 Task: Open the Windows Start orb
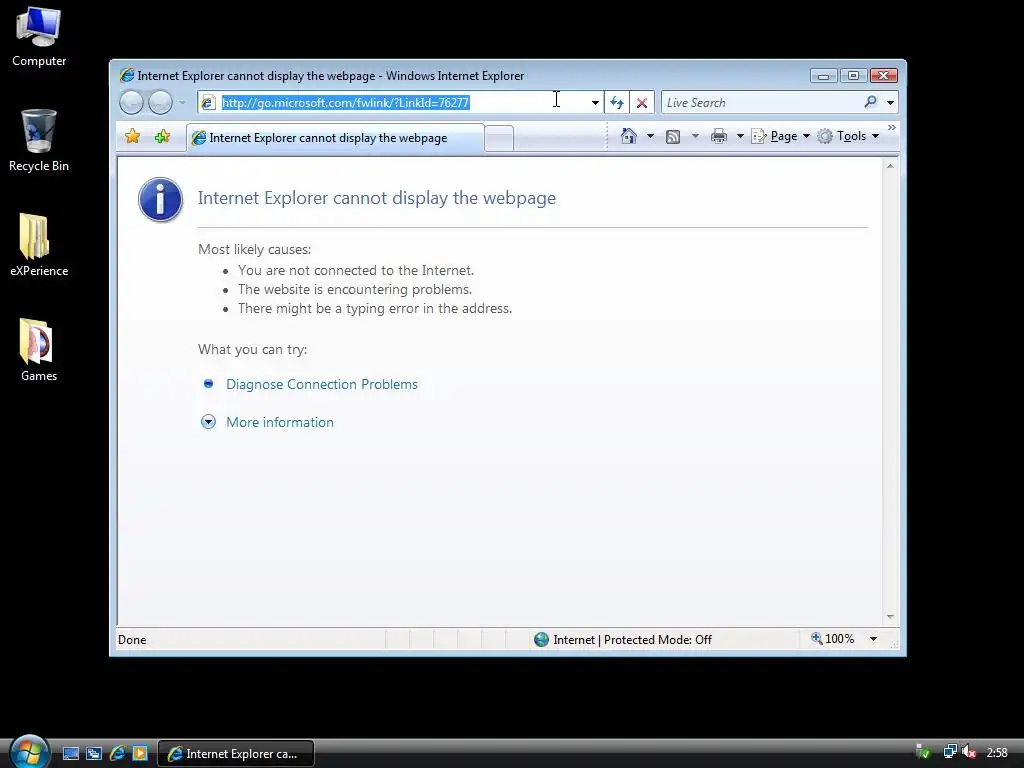(x=28, y=752)
